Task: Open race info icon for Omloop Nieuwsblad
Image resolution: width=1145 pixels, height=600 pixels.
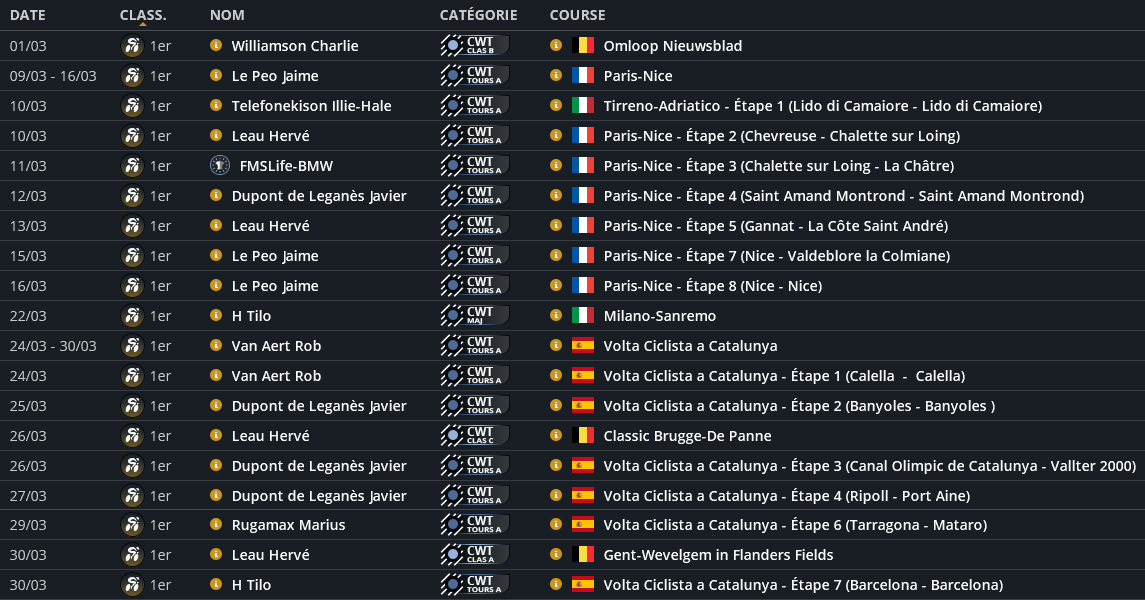Action: pos(556,46)
